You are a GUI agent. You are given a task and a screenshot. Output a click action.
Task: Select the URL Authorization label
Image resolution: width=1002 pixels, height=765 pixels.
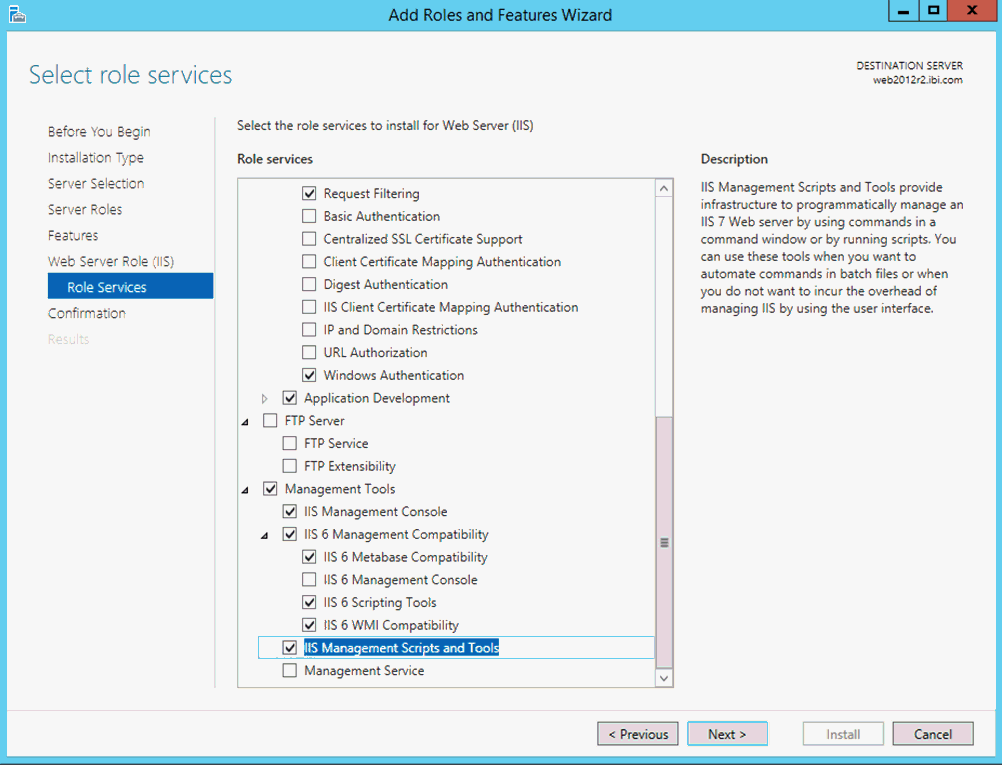click(x=375, y=352)
